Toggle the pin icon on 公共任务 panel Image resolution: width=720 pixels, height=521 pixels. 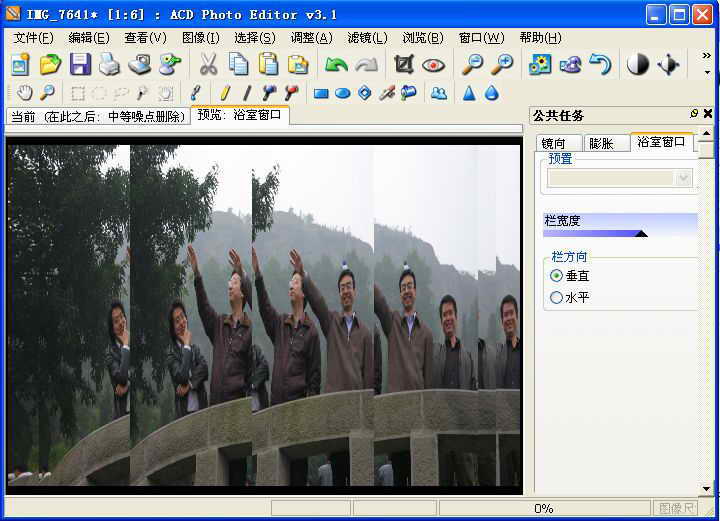(694, 114)
